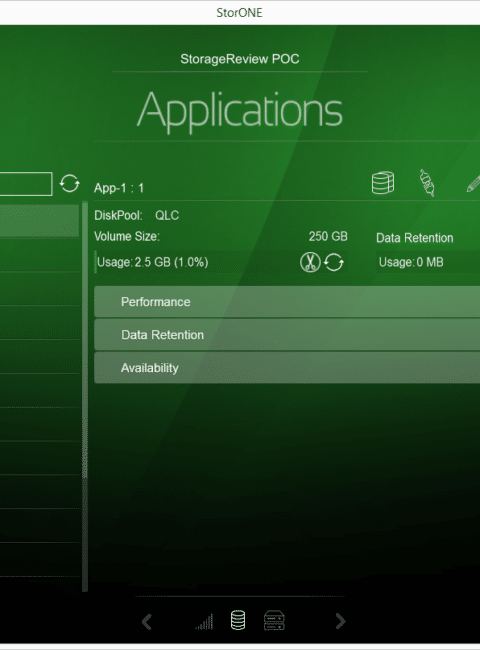
Task: Refresh the application list beside the search box
Action: click(69, 183)
